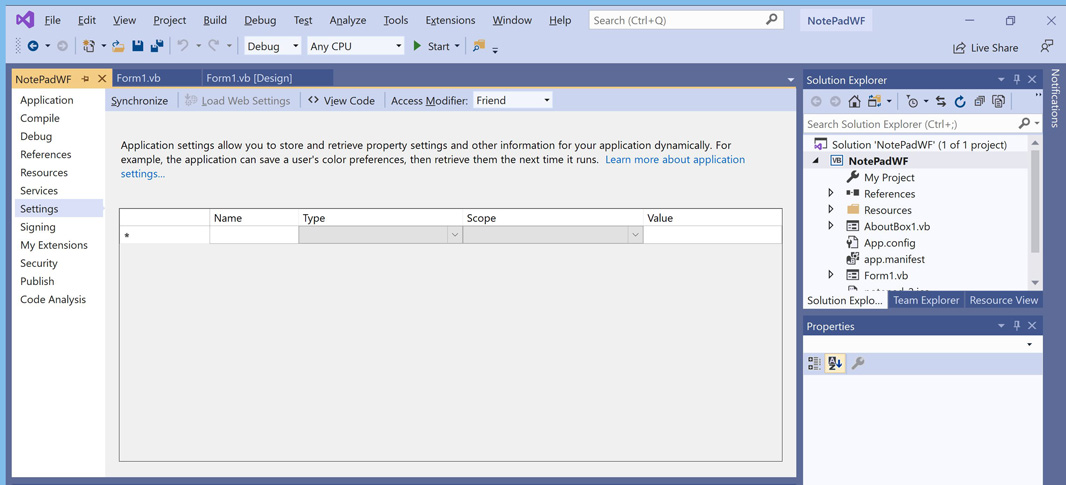The image size is (1066, 485).
Task: Open the Debug configuration dropdown
Action: click(273, 46)
